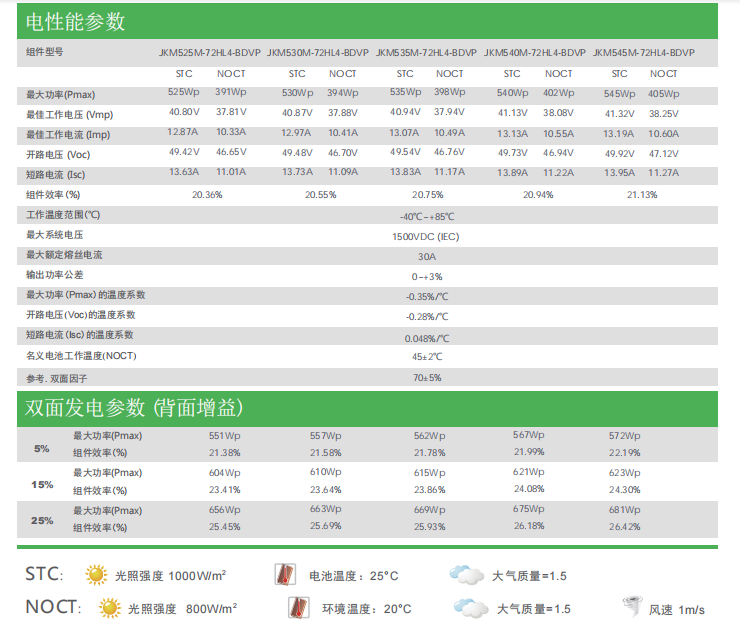Image resolution: width=740 pixels, height=631 pixels.
Task: Click the 681Wp bifacial power value
Action: [624, 510]
